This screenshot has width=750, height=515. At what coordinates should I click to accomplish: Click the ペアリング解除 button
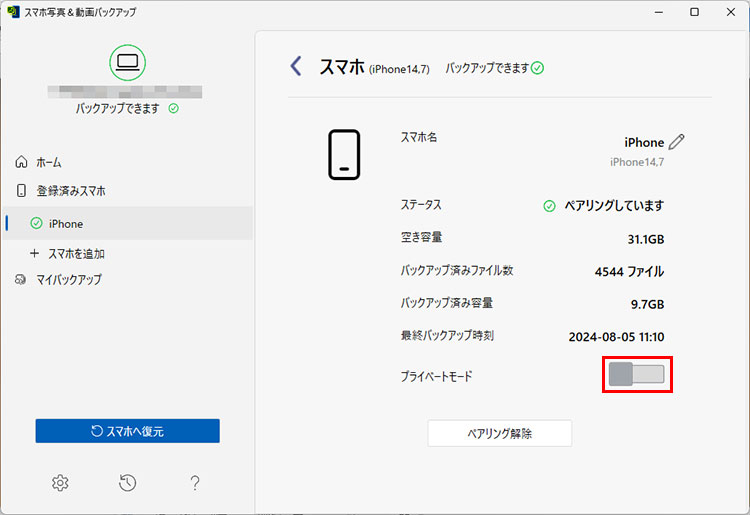[499, 433]
